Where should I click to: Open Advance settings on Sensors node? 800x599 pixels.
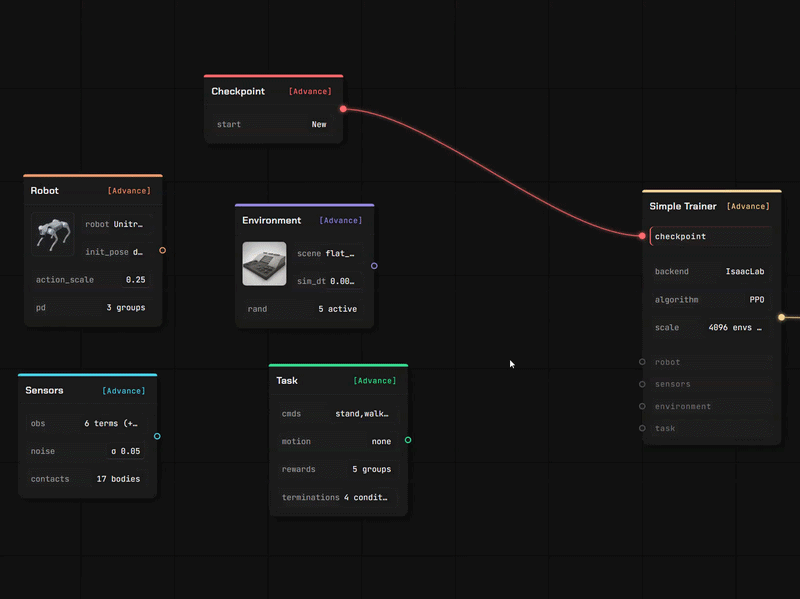[123, 391]
